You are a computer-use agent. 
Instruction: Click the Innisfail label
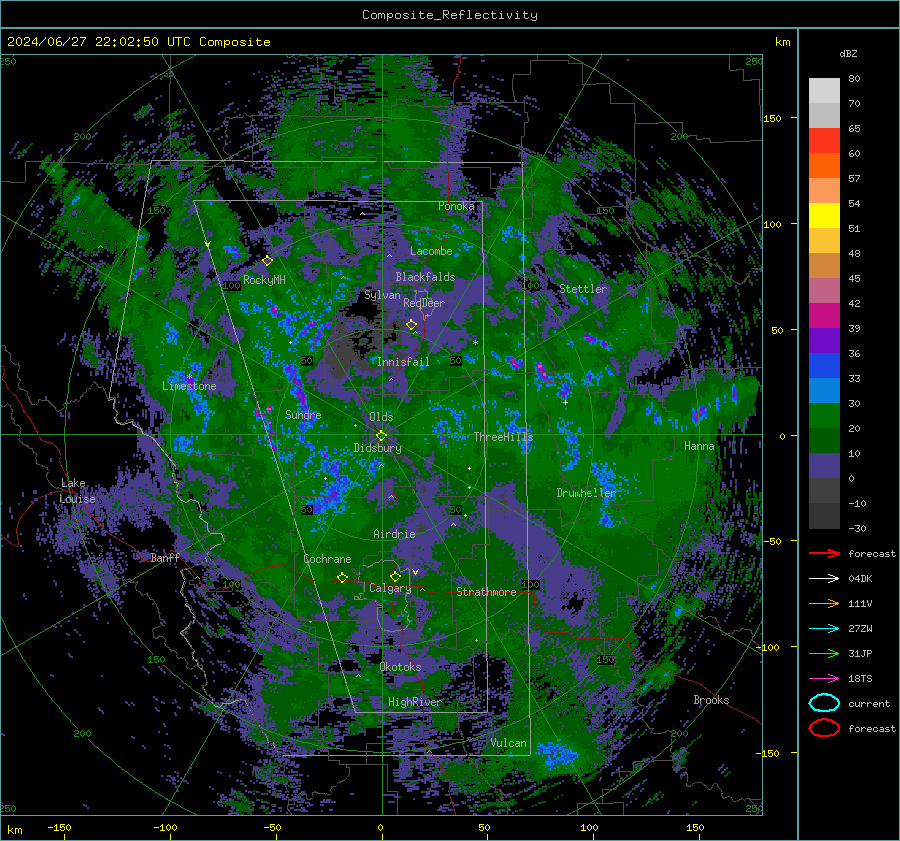[403, 362]
